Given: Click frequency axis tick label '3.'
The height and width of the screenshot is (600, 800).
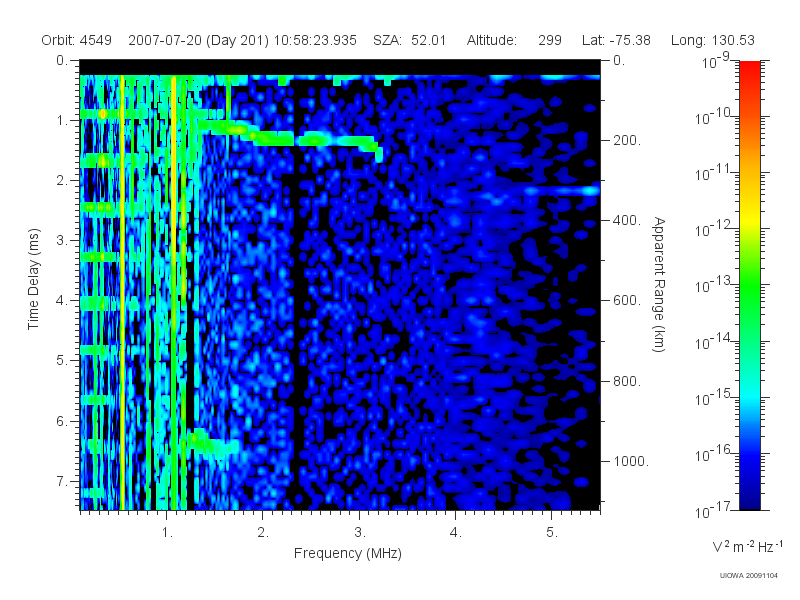Looking at the screenshot, I should pyautogui.click(x=360, y=533).
